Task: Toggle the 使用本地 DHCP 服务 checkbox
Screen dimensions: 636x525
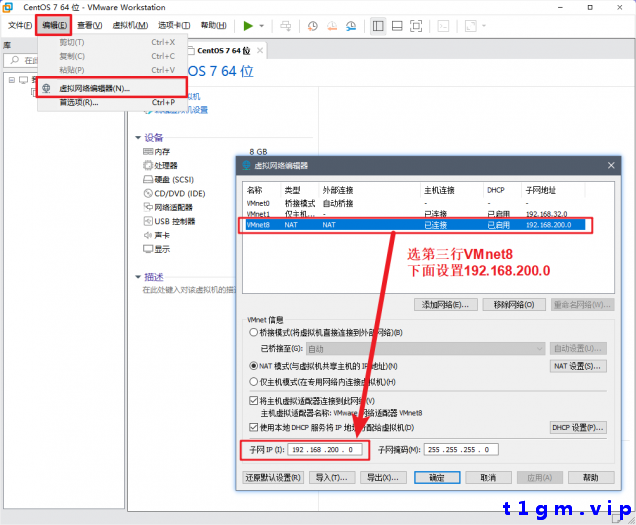Action: pyautogui.click(x=254, y=427)
